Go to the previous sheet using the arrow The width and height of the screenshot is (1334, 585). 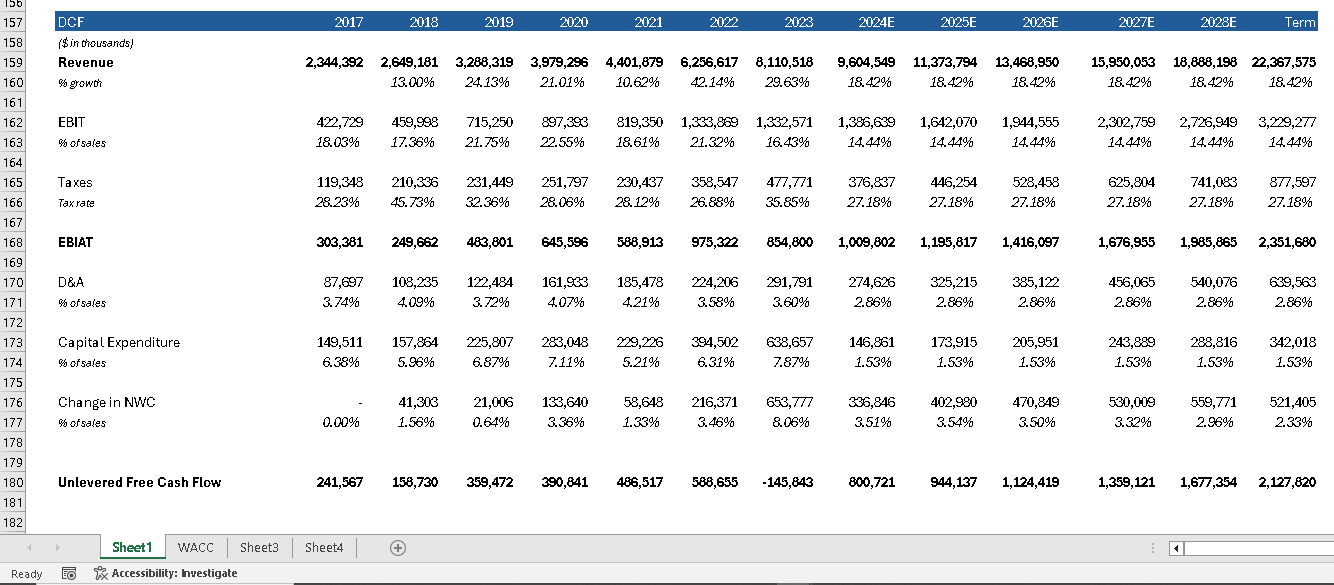click(x=29, y=547)
